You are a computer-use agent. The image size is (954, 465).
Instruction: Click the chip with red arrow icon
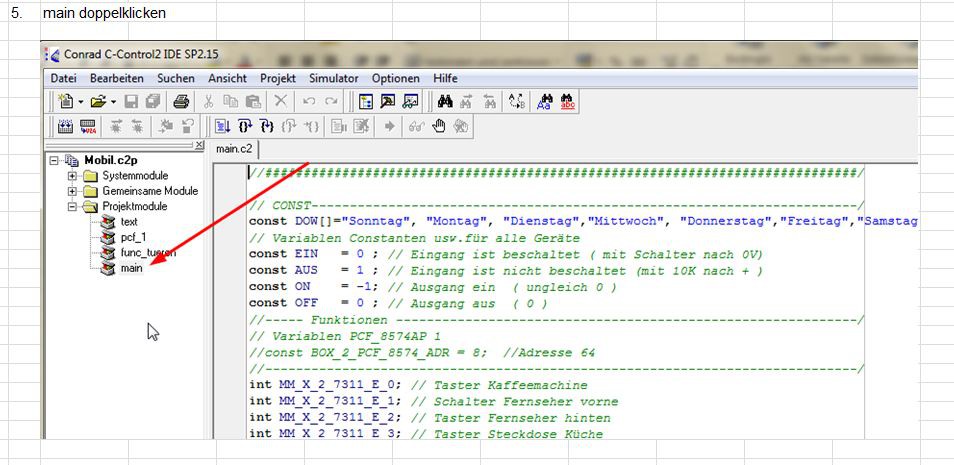[x=88, y=126]
